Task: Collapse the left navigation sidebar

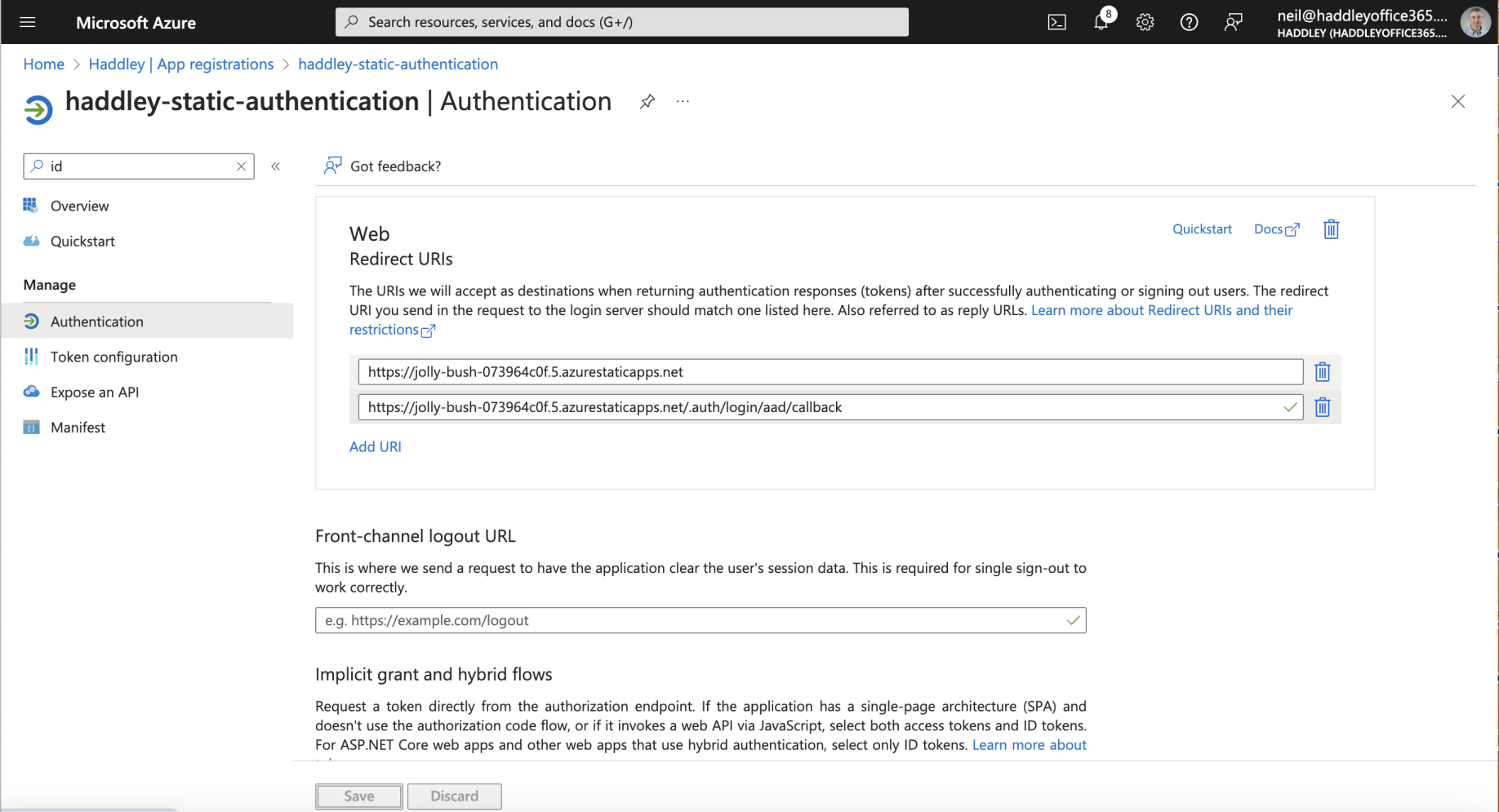Action: 276,166
